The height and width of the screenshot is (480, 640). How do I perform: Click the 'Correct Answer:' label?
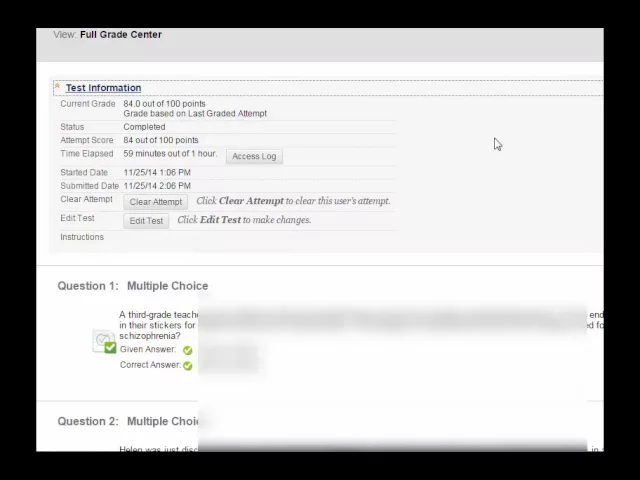click(150, 365)
